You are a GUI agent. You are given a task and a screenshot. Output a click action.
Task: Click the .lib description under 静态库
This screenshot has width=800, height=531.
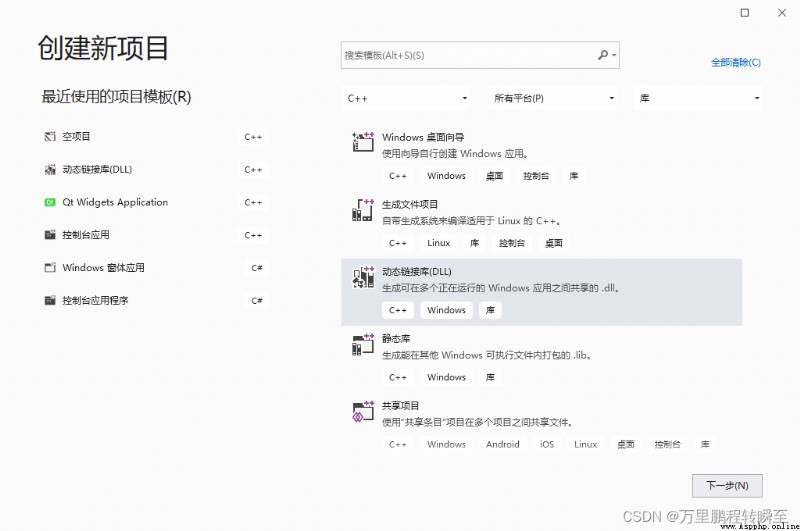point(487,355)
